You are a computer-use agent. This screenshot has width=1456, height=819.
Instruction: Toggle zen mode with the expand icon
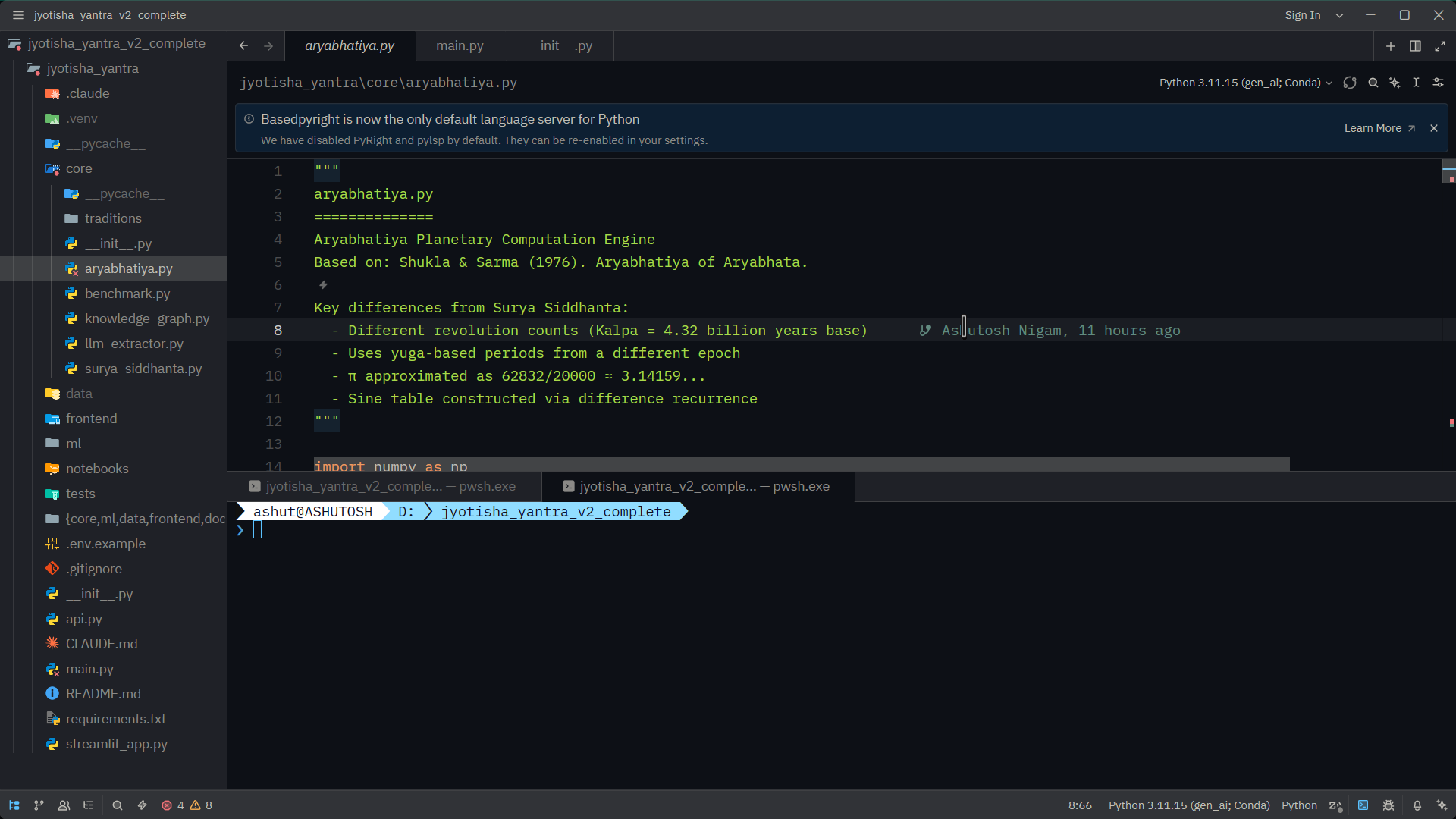tap(1440, 45)
